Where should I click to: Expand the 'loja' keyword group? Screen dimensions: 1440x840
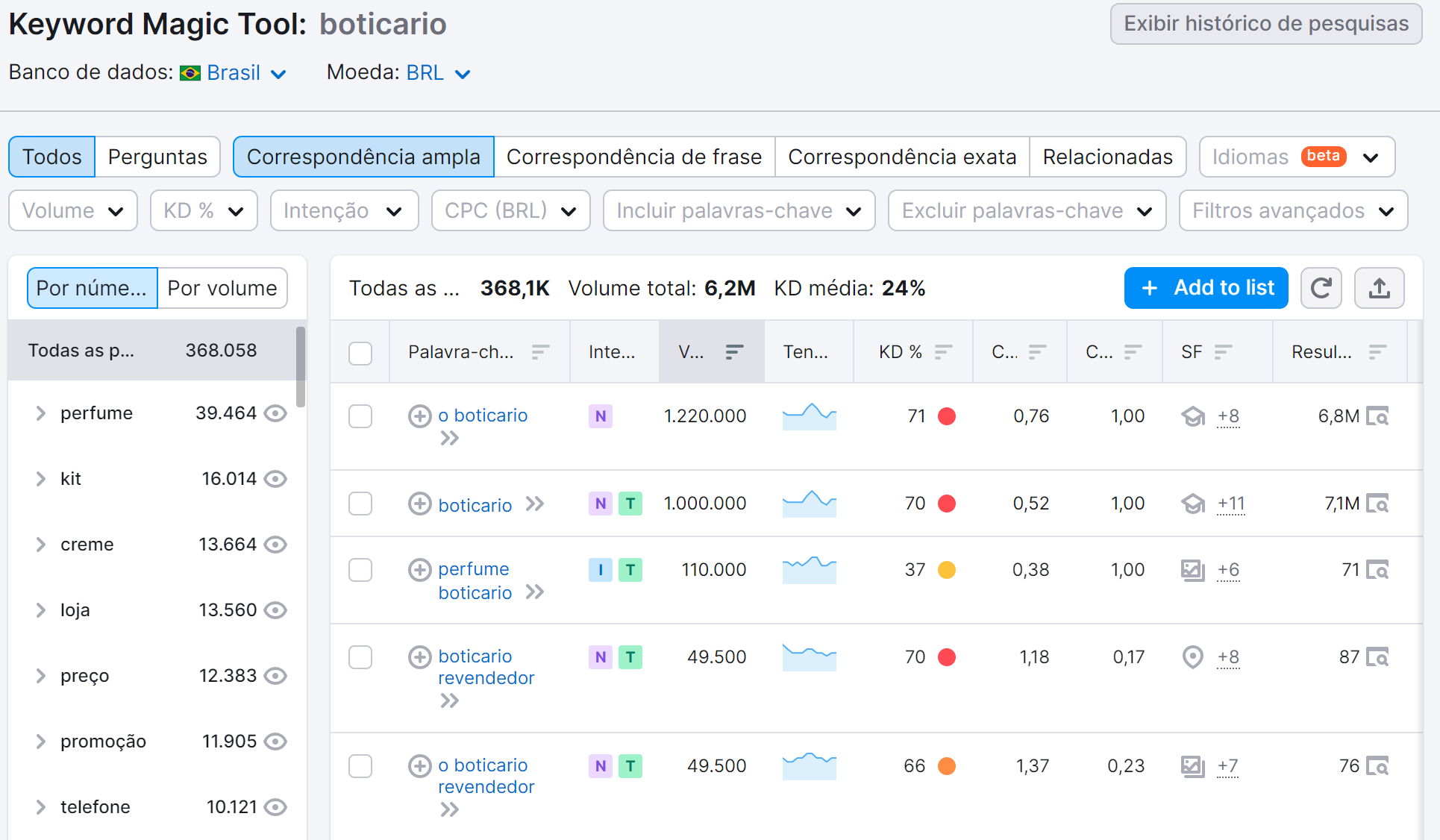click(41, 610)
